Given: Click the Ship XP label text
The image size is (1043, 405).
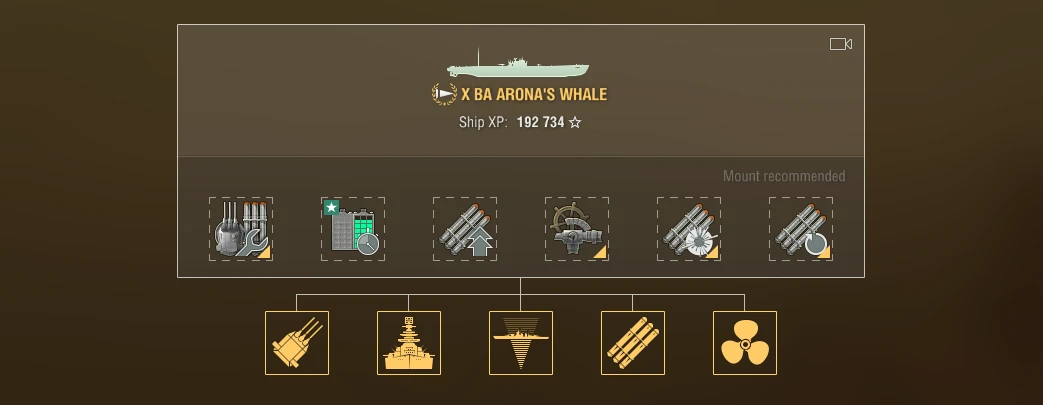Looking at the screenshot, I should [484, 122].
